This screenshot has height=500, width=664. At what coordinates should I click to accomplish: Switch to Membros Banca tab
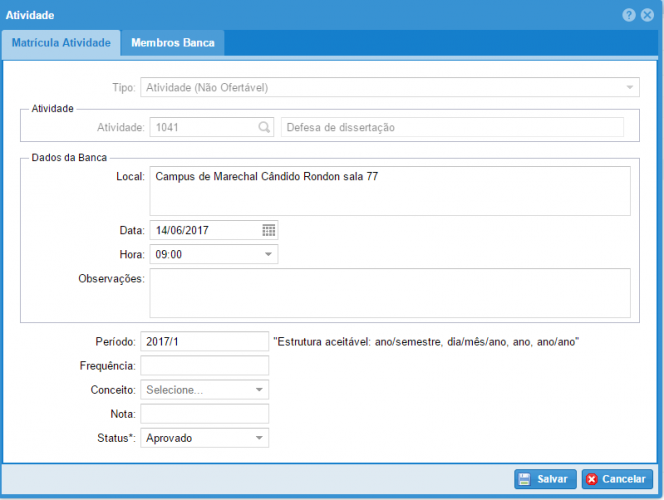pos(172,43)
